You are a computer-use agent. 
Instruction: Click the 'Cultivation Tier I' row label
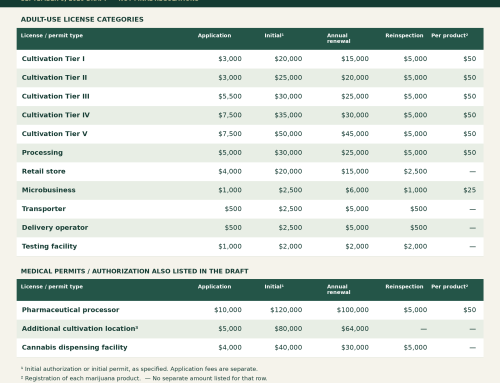[53, 59]
